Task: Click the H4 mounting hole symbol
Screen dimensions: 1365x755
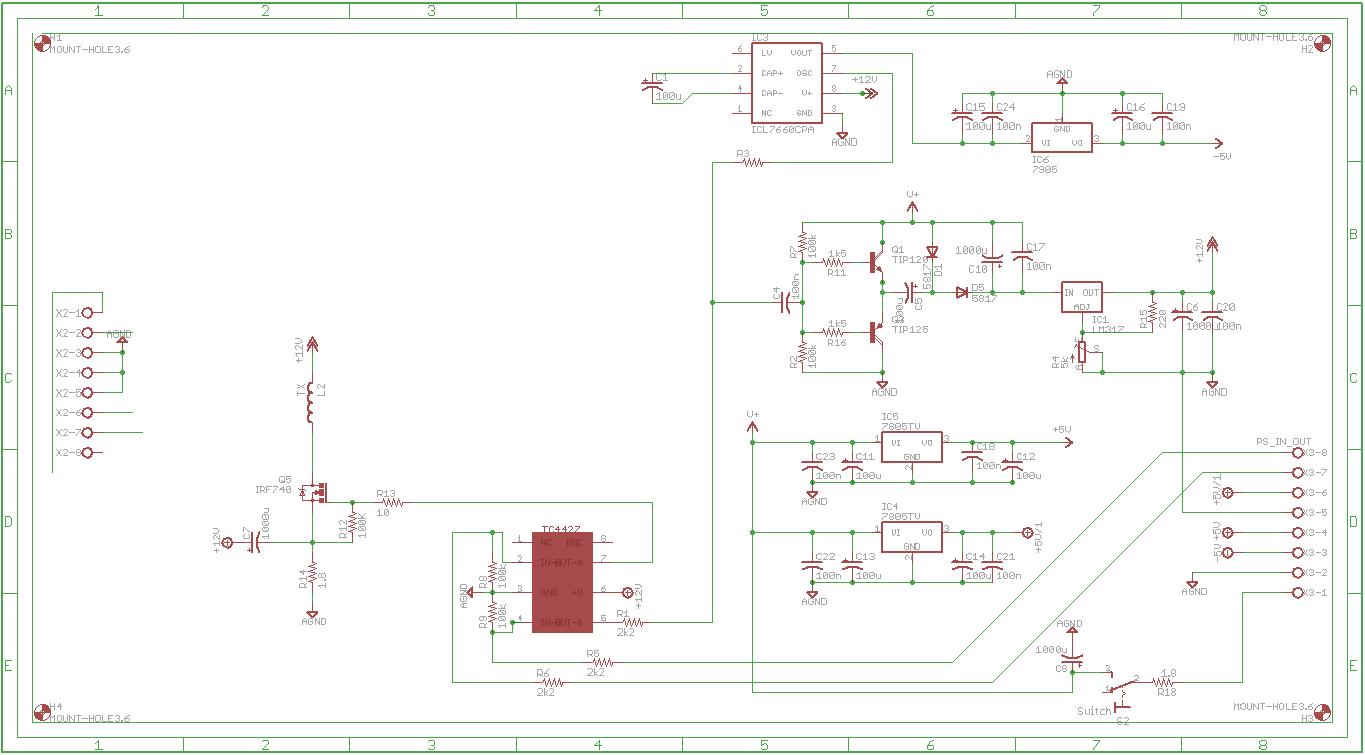Action: point(42,712)
